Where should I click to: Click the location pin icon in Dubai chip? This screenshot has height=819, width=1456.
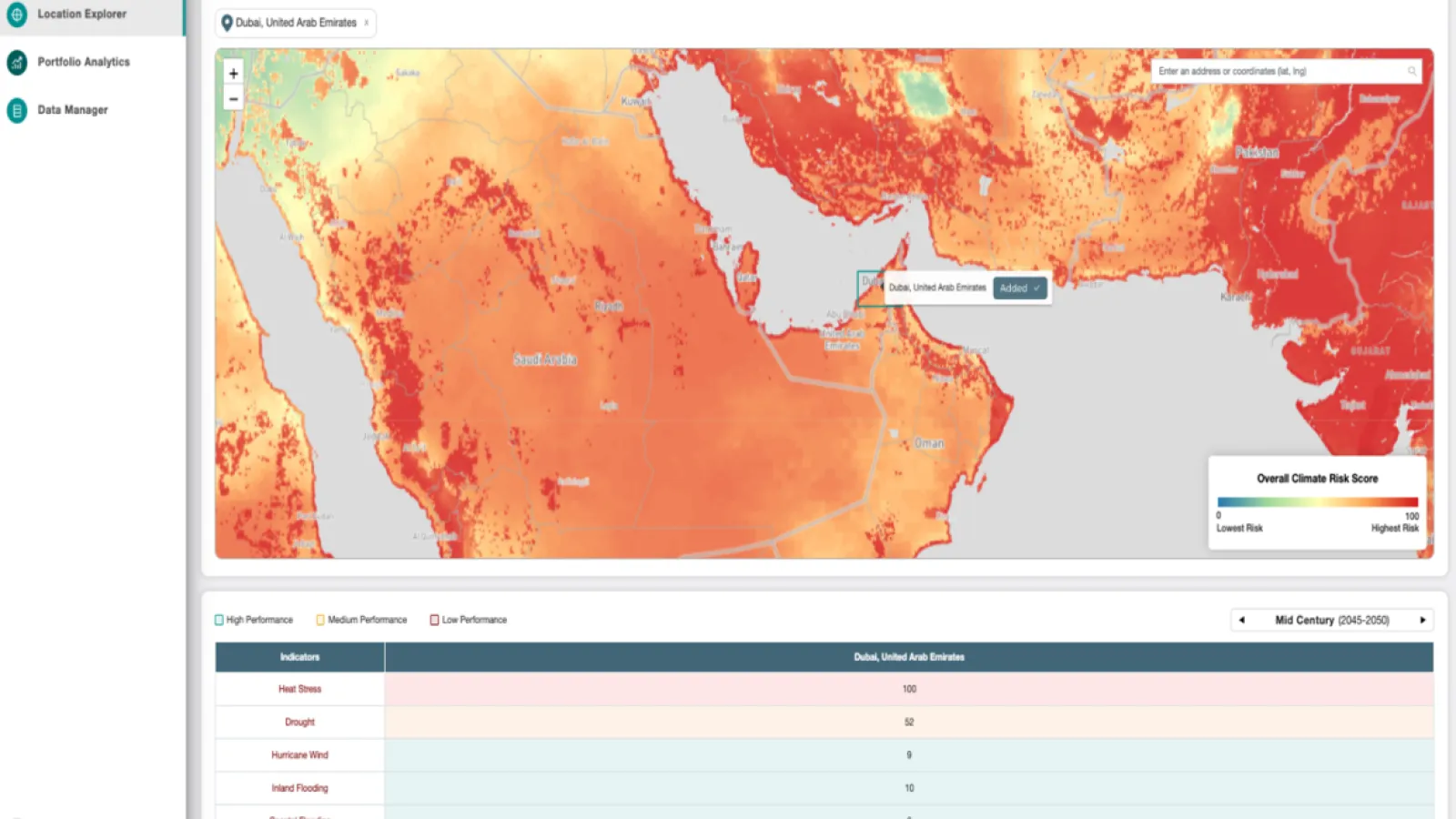pos(227,23)
